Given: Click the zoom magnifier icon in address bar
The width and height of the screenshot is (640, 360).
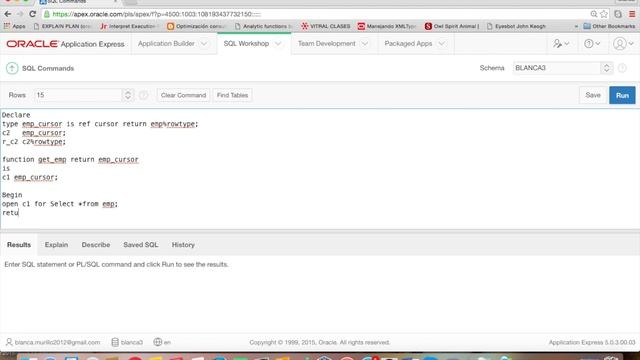Looking at the screenshot, I should 594,14.
